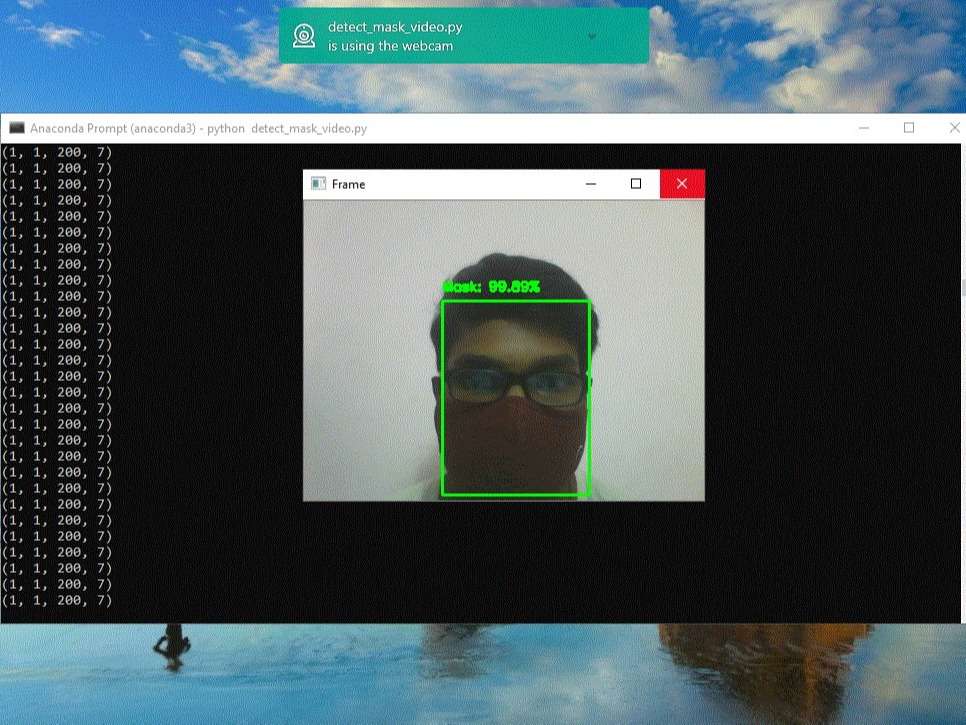Click the red X icon on the Frame window
This screenshot has width=966, height=725.
(x=681, y=184)
